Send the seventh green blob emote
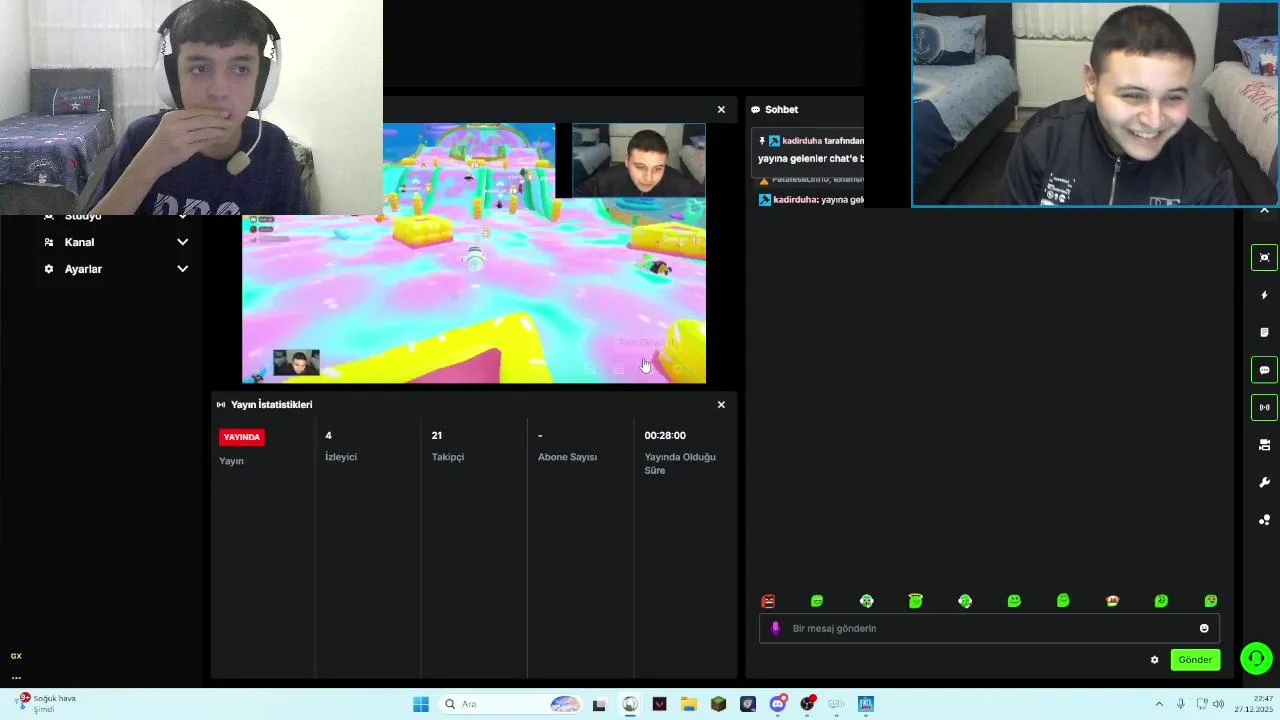Image resolution: width=1280 pixels, height=720 pixels. point(1063,601)
